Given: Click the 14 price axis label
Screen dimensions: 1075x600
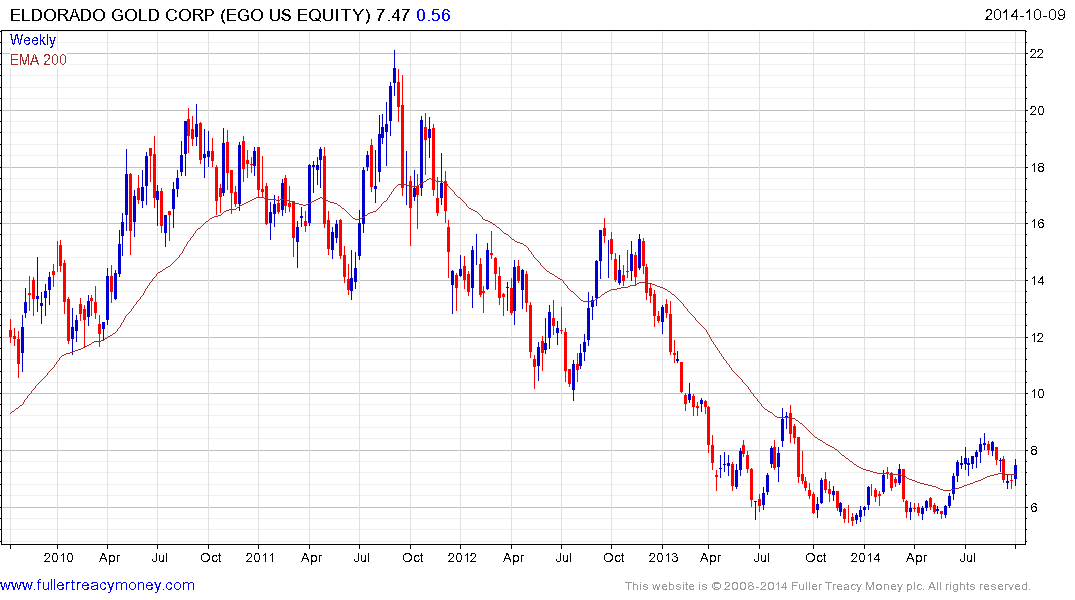Looking at the screenshot, I should click(x=1037, y=280).
